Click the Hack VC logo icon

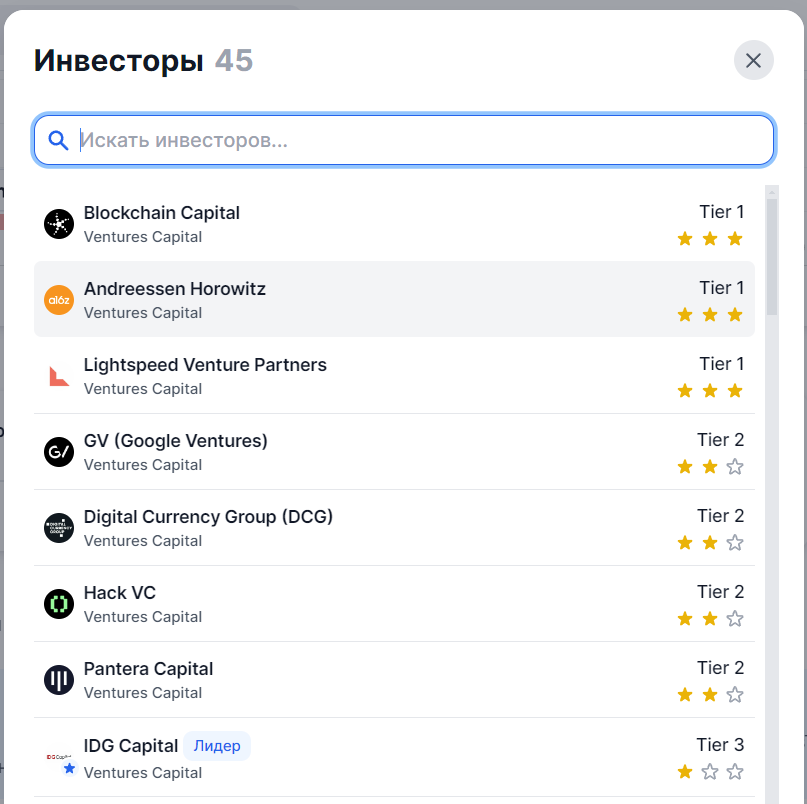tap(59, 604)
